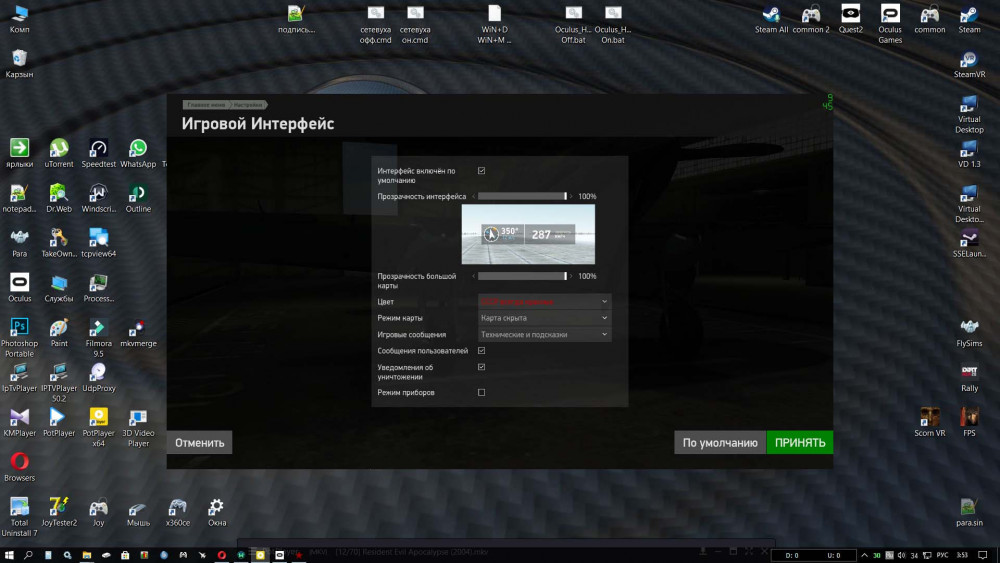This screenshot has height=563, width=1000.
Task: Open the Oculus desktop icon
Action: pyautogui.click(x=19, y=287)
